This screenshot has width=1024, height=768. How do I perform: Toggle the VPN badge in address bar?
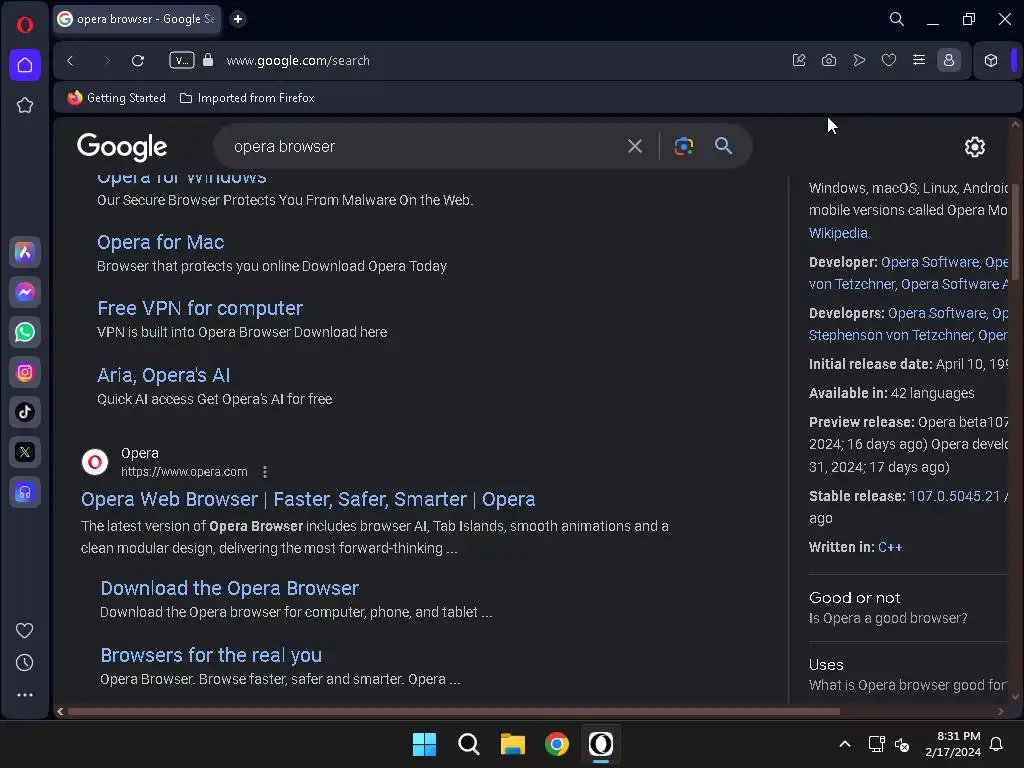click(182, 60)
